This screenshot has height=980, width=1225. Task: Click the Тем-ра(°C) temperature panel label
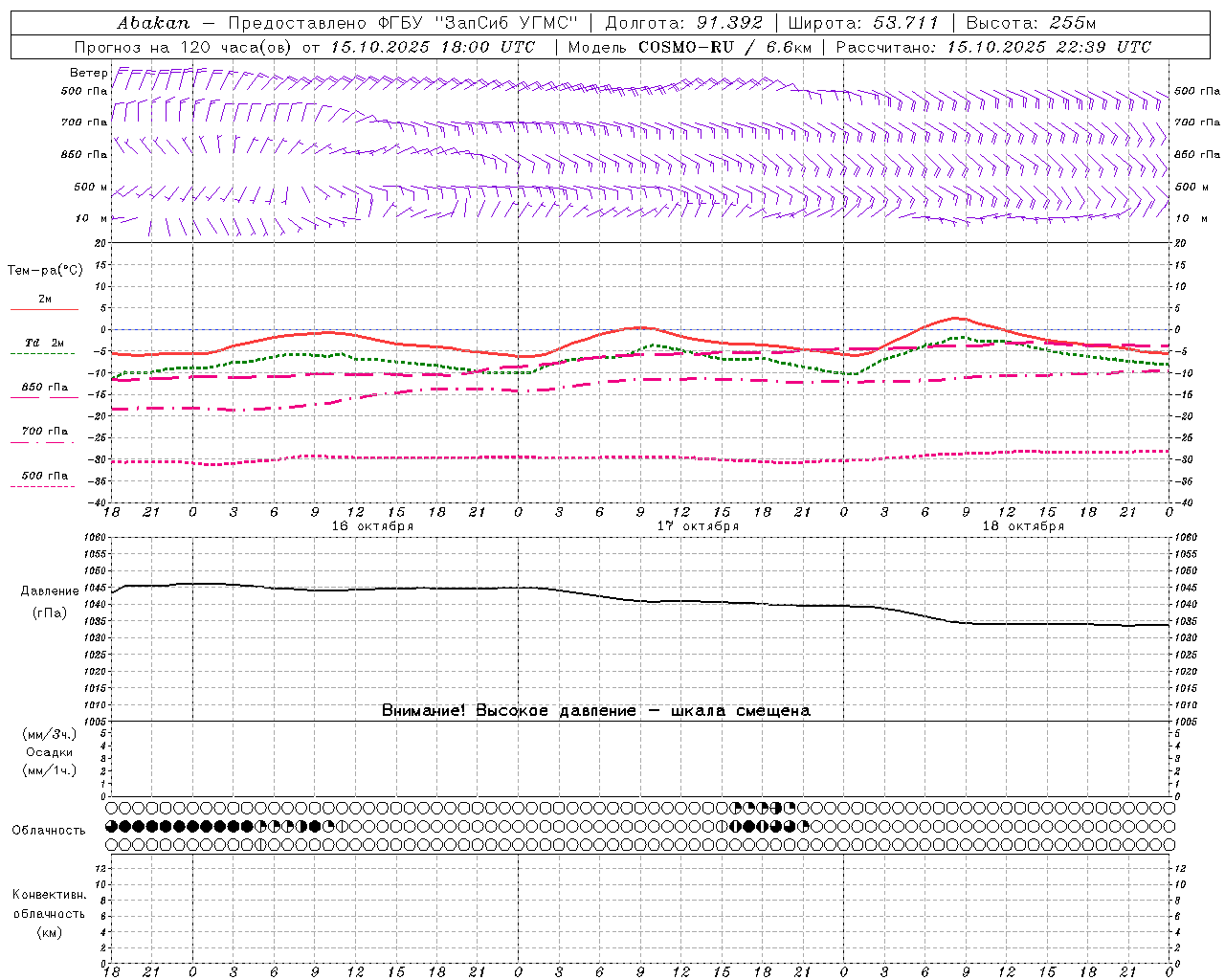point(45,271)
